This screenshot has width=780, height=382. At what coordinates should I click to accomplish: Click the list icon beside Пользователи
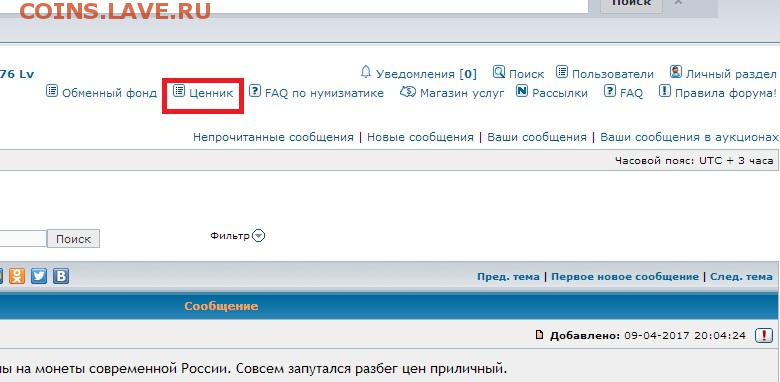562,72
